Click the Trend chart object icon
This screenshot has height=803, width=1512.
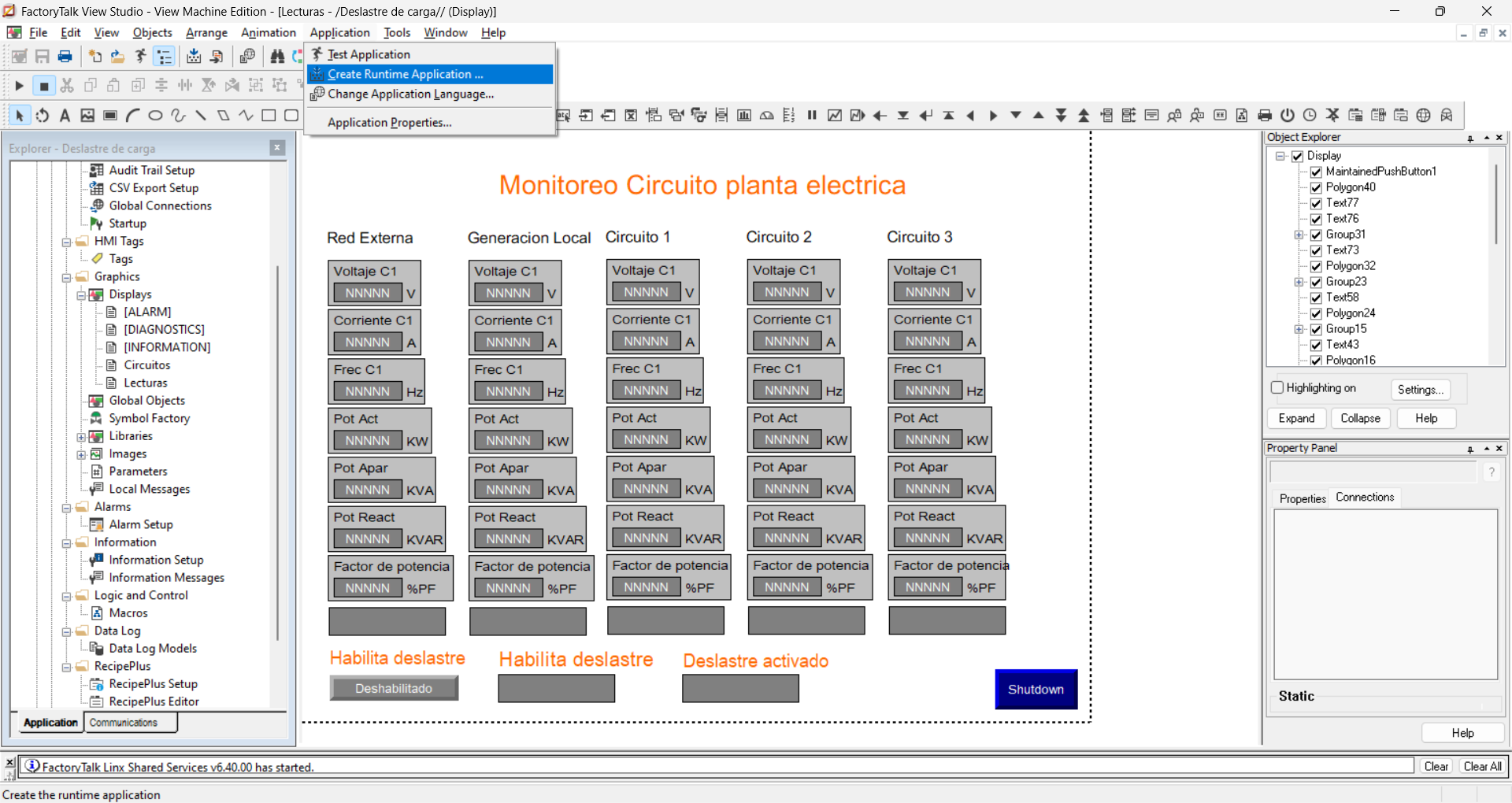pyautogui.click(x=835, y=116)
